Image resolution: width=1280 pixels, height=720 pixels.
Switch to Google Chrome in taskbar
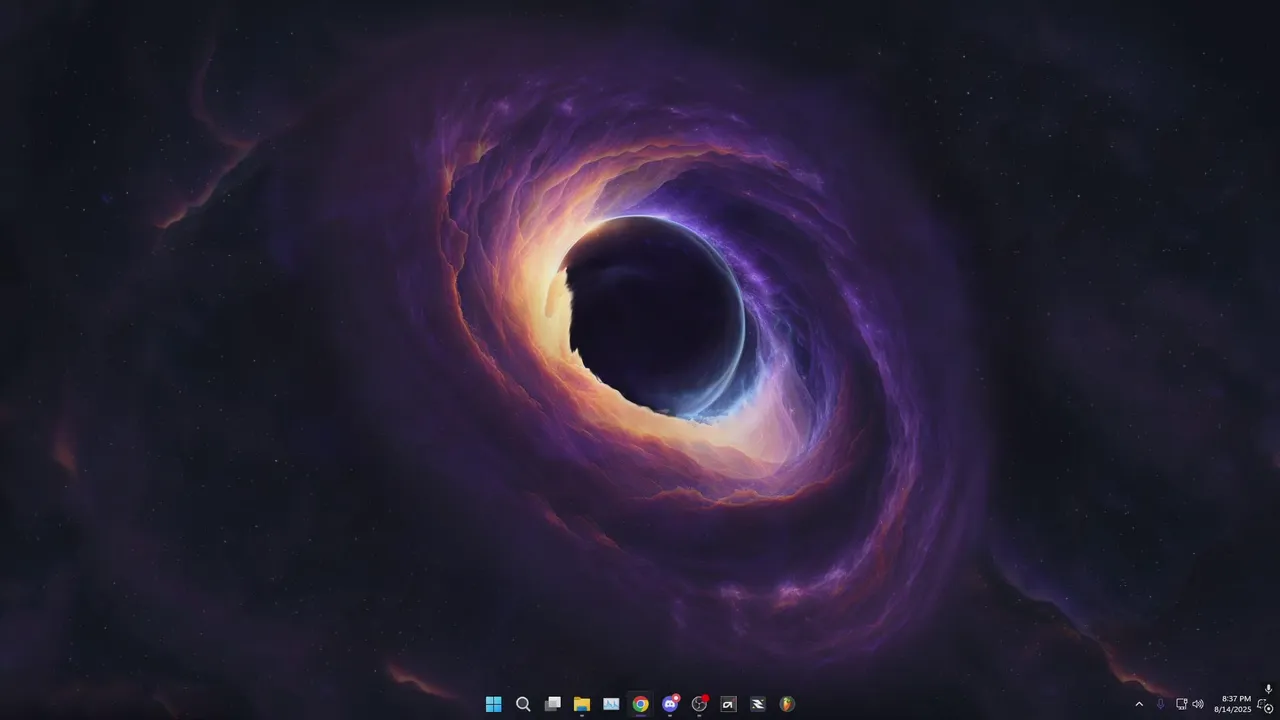click(640, 704)
